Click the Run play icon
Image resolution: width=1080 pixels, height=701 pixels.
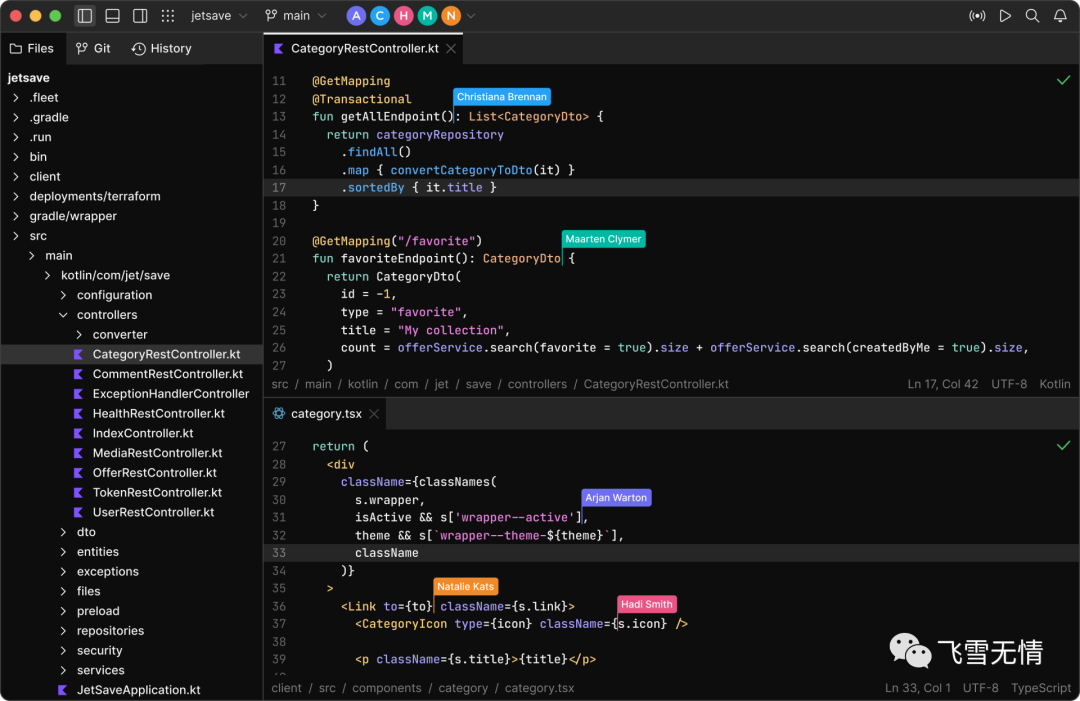tap(1005, 16)
